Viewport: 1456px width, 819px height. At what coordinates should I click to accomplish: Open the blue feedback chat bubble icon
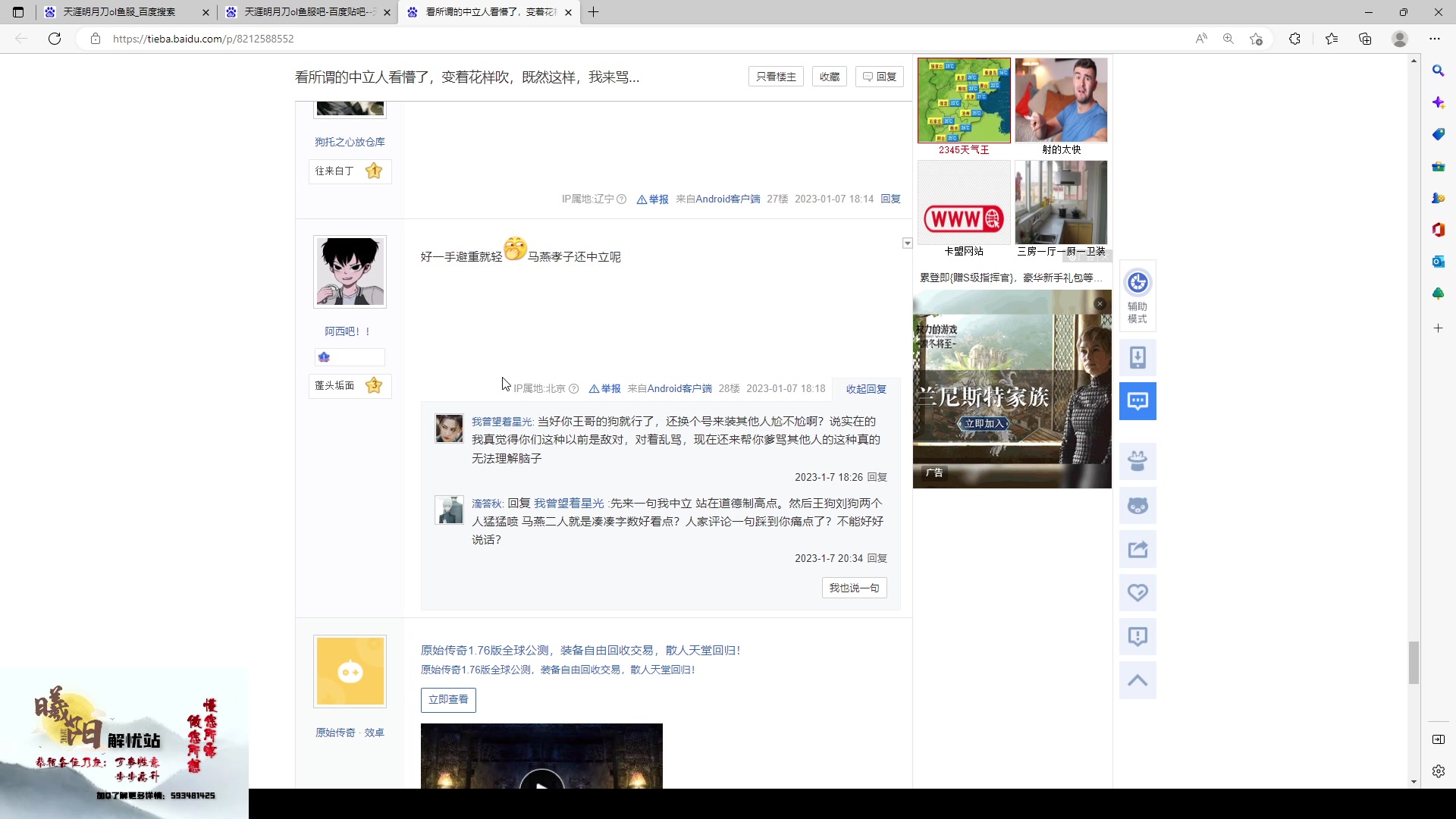click(x=1137, y=400)
